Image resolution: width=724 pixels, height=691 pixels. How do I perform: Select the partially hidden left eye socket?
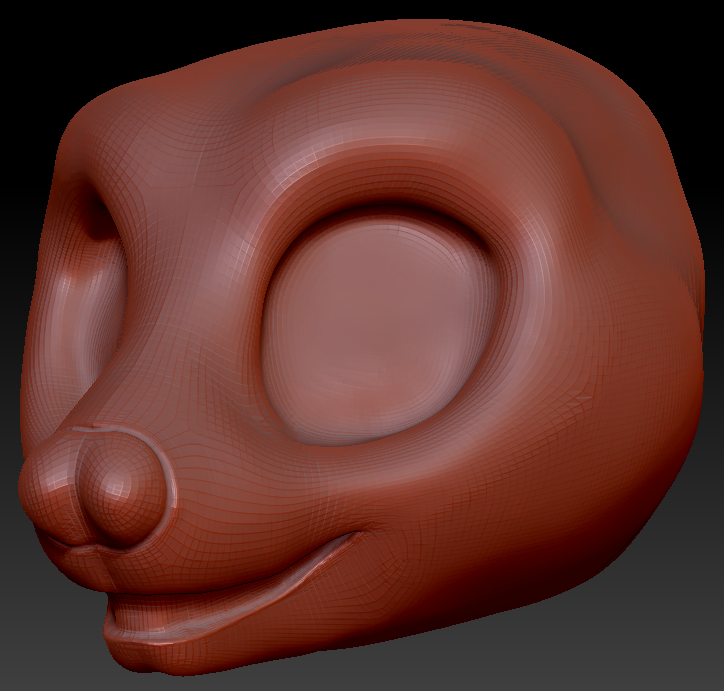[92, 290]
